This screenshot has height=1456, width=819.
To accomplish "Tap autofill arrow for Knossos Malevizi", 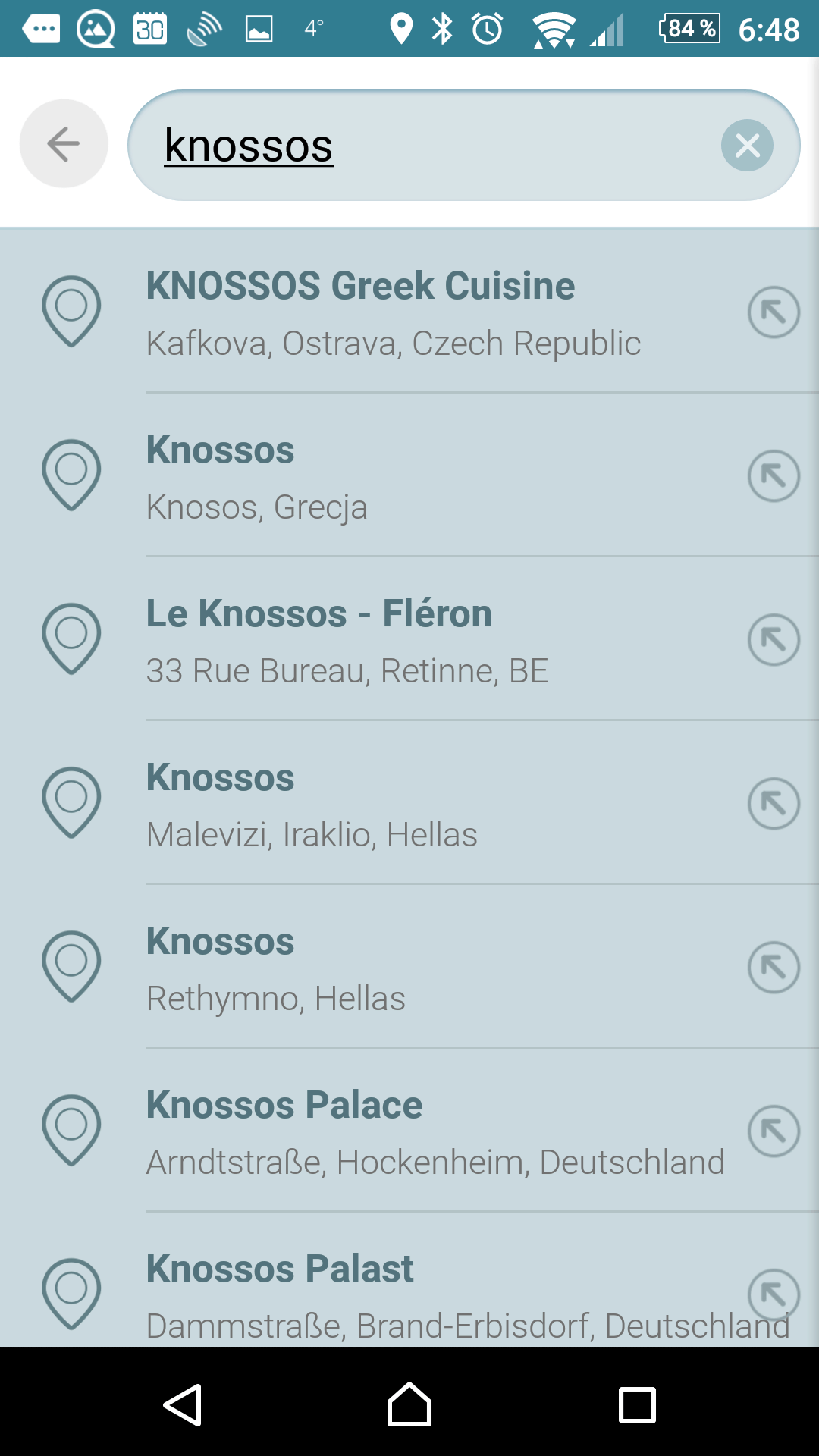I will click(x=773, y=803).
